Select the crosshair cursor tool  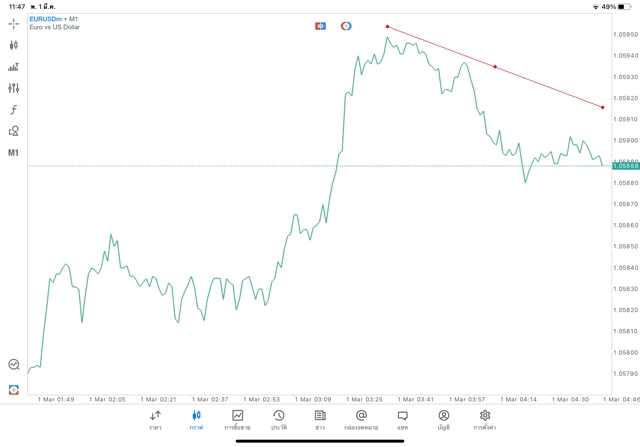[x=14, y=23]
